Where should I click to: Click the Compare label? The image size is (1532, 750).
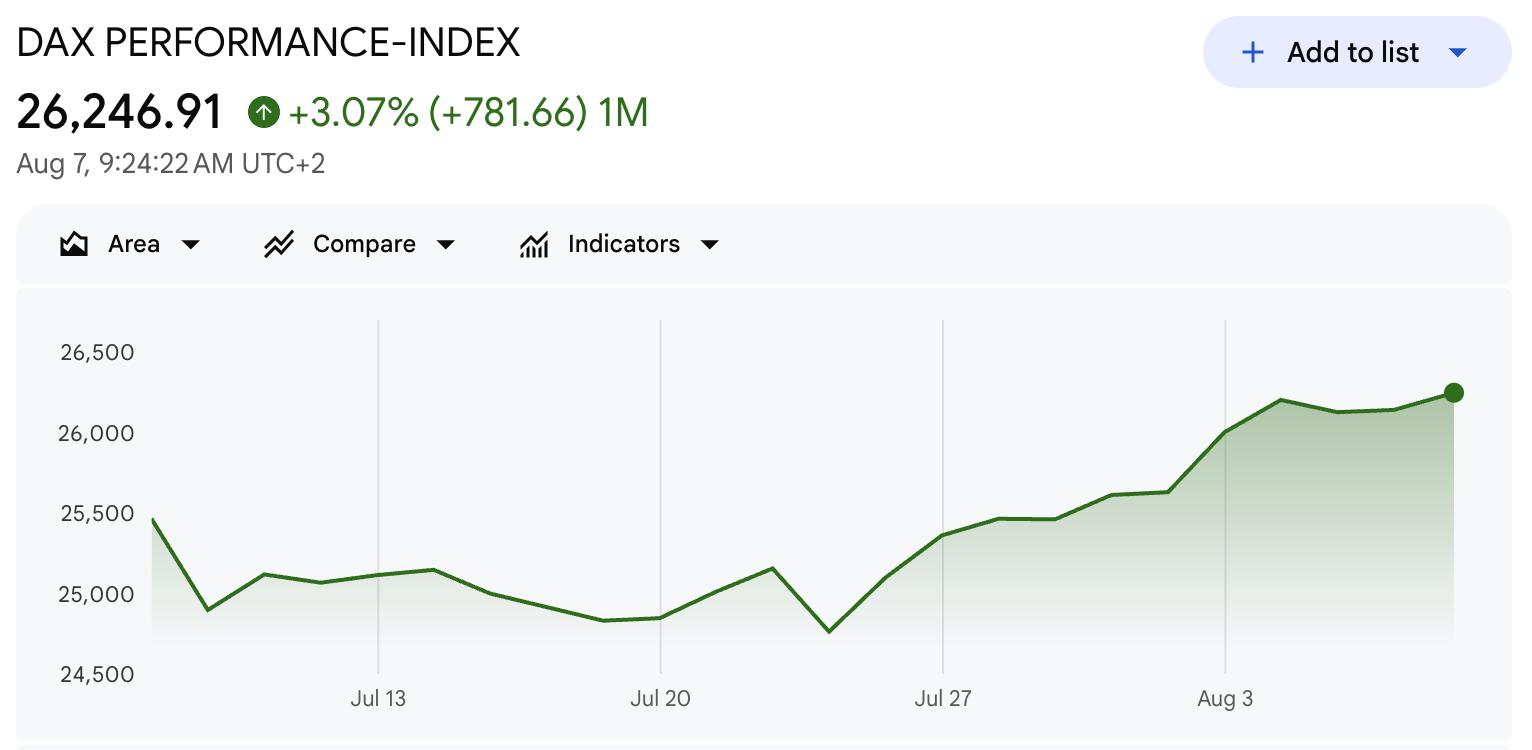point(364,244)
